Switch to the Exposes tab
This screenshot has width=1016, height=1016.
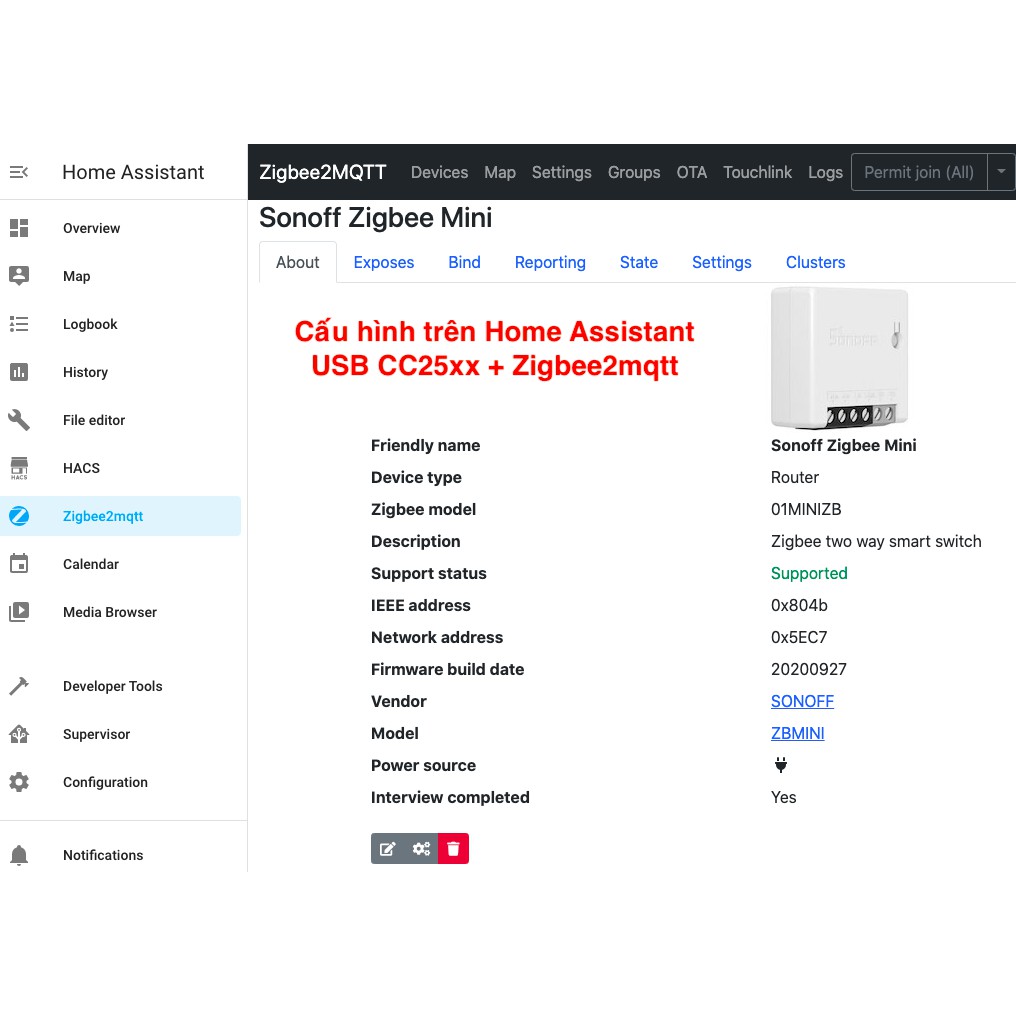(383, 262)
